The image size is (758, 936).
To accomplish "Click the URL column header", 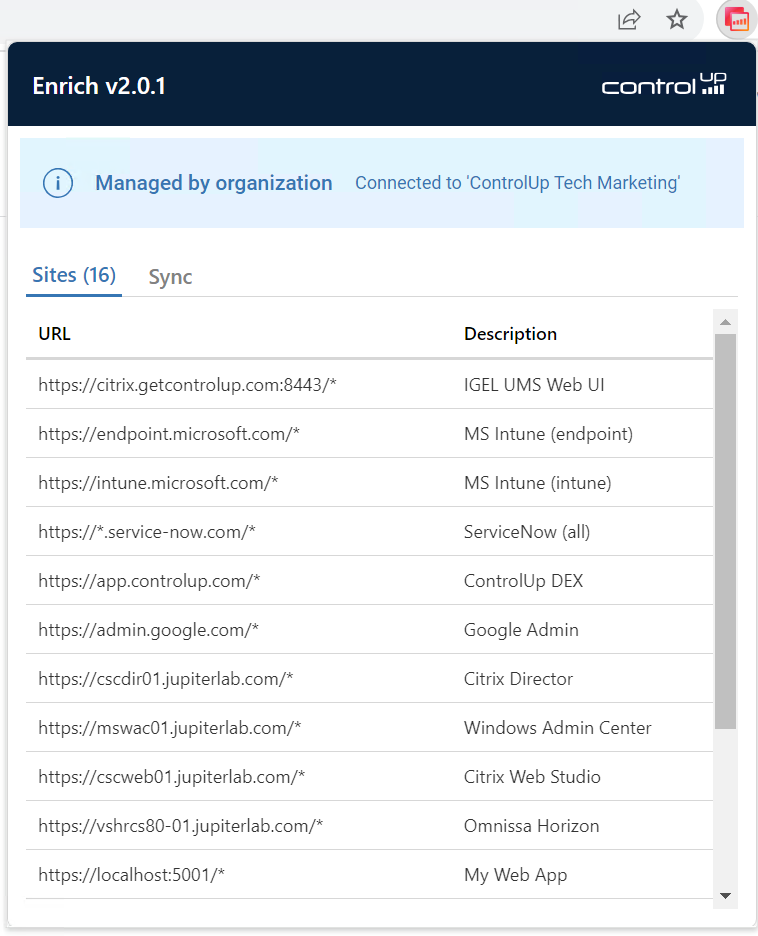I will pyautogui.click(x=54, y=334).
